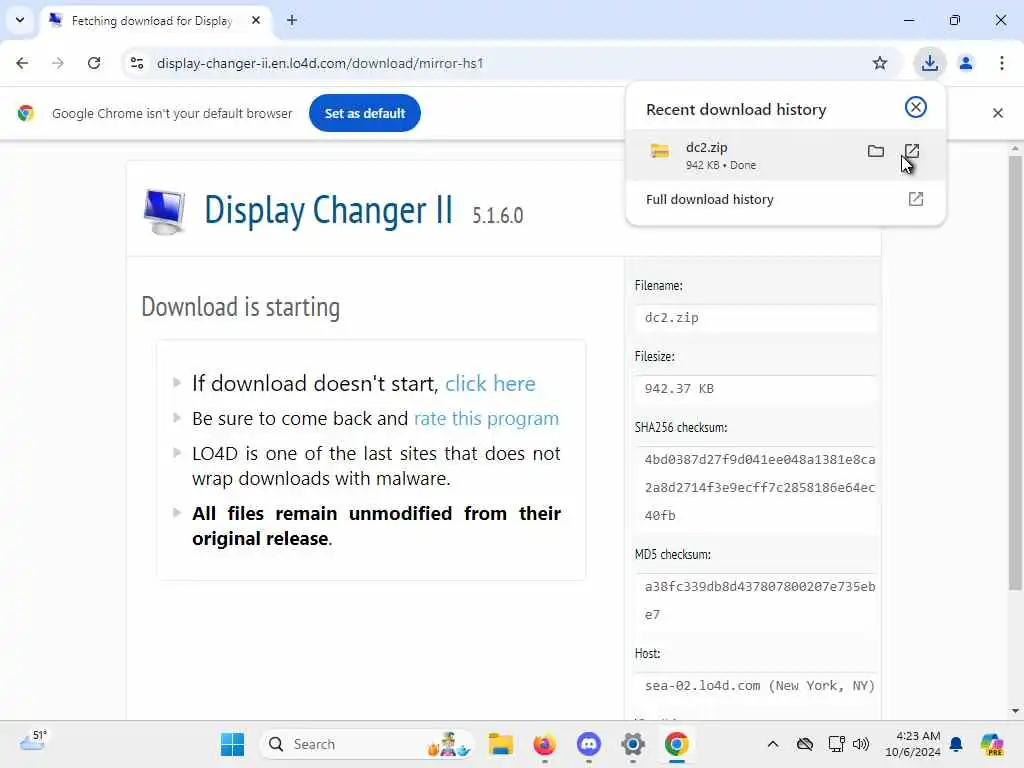Click the 942.37 KB filesize field
The height and width of the screenshot is (768, 1024).
pos(755,389)
